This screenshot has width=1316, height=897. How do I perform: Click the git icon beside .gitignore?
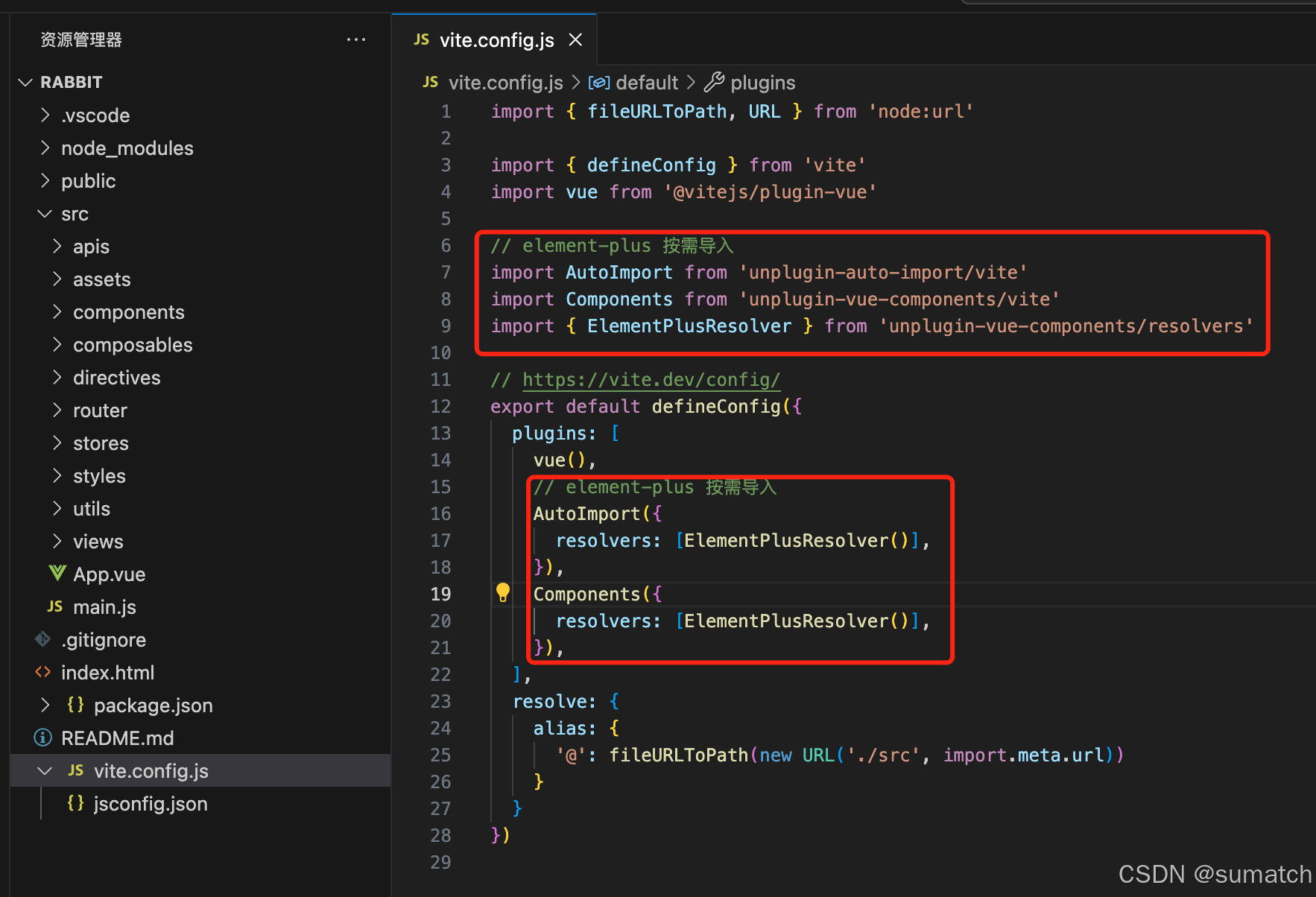[43, 639]
